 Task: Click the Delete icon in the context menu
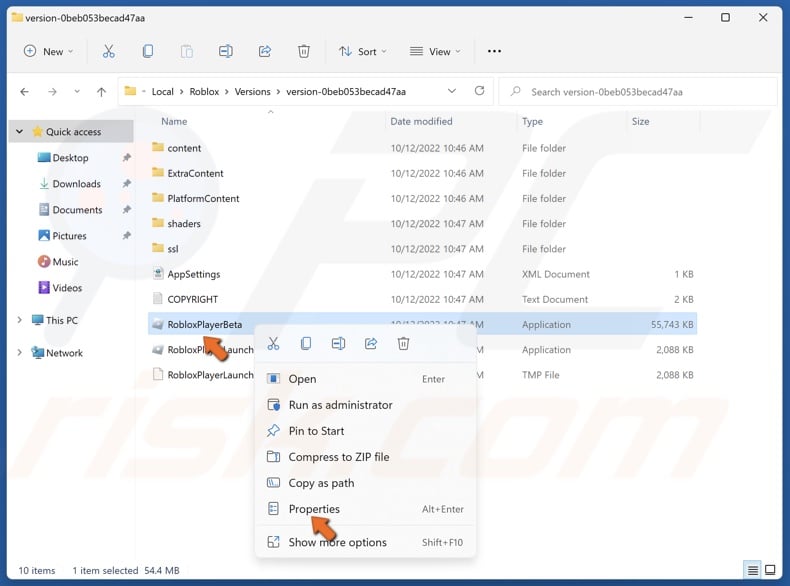click(x=403, y=344)
